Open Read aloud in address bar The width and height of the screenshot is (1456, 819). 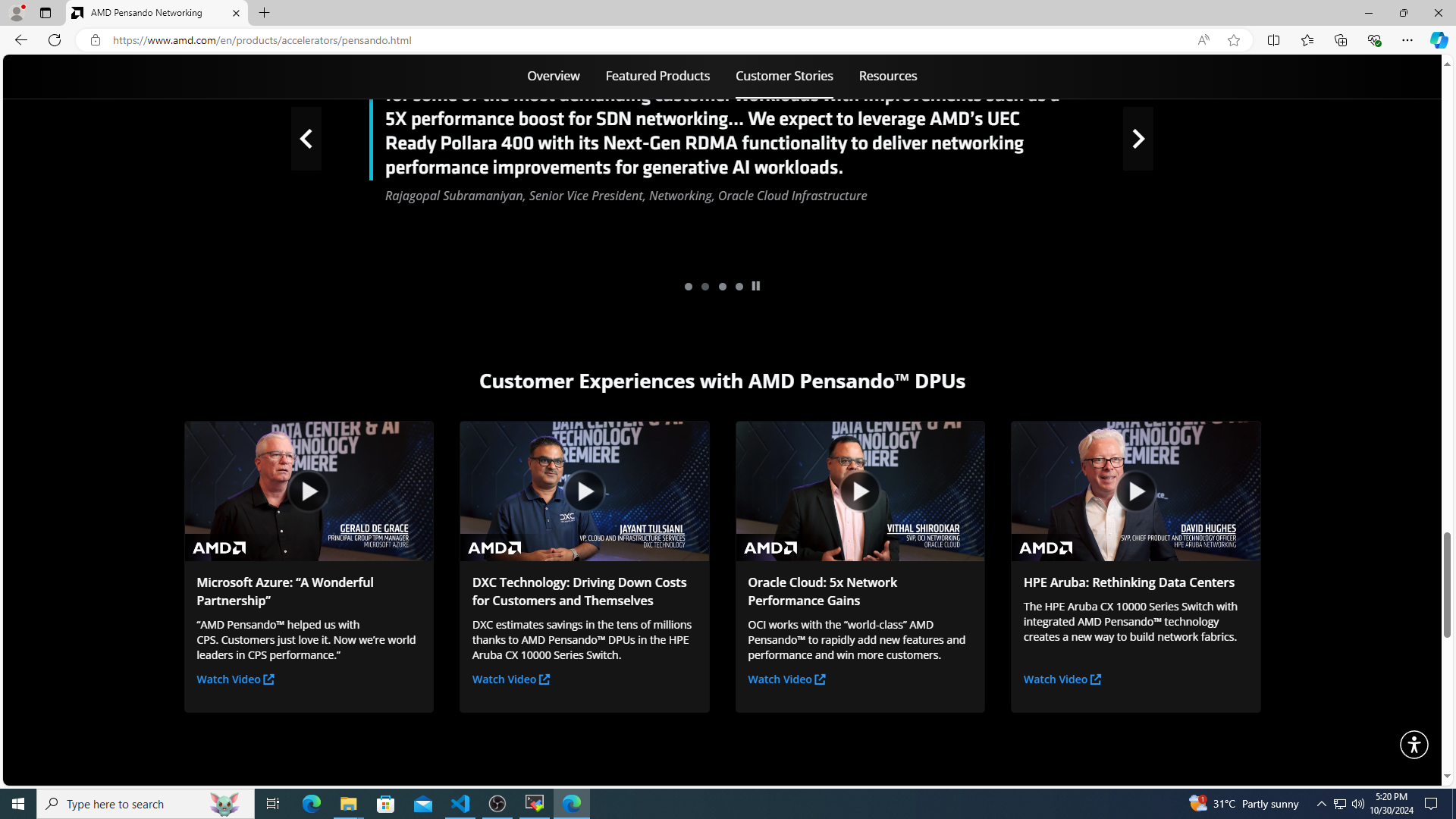click(1203, 40)
